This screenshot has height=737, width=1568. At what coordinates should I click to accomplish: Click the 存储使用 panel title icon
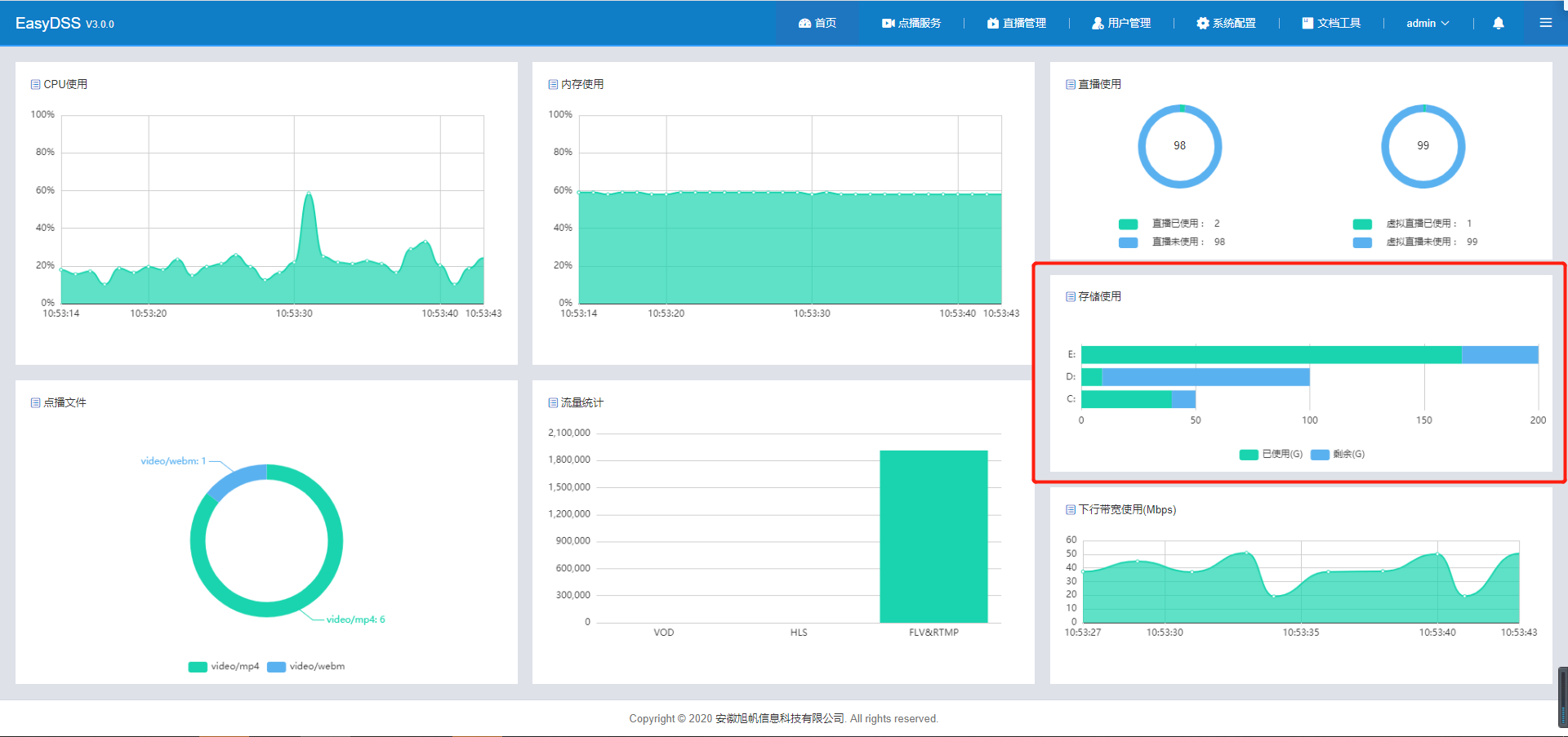coord(1071,296)
